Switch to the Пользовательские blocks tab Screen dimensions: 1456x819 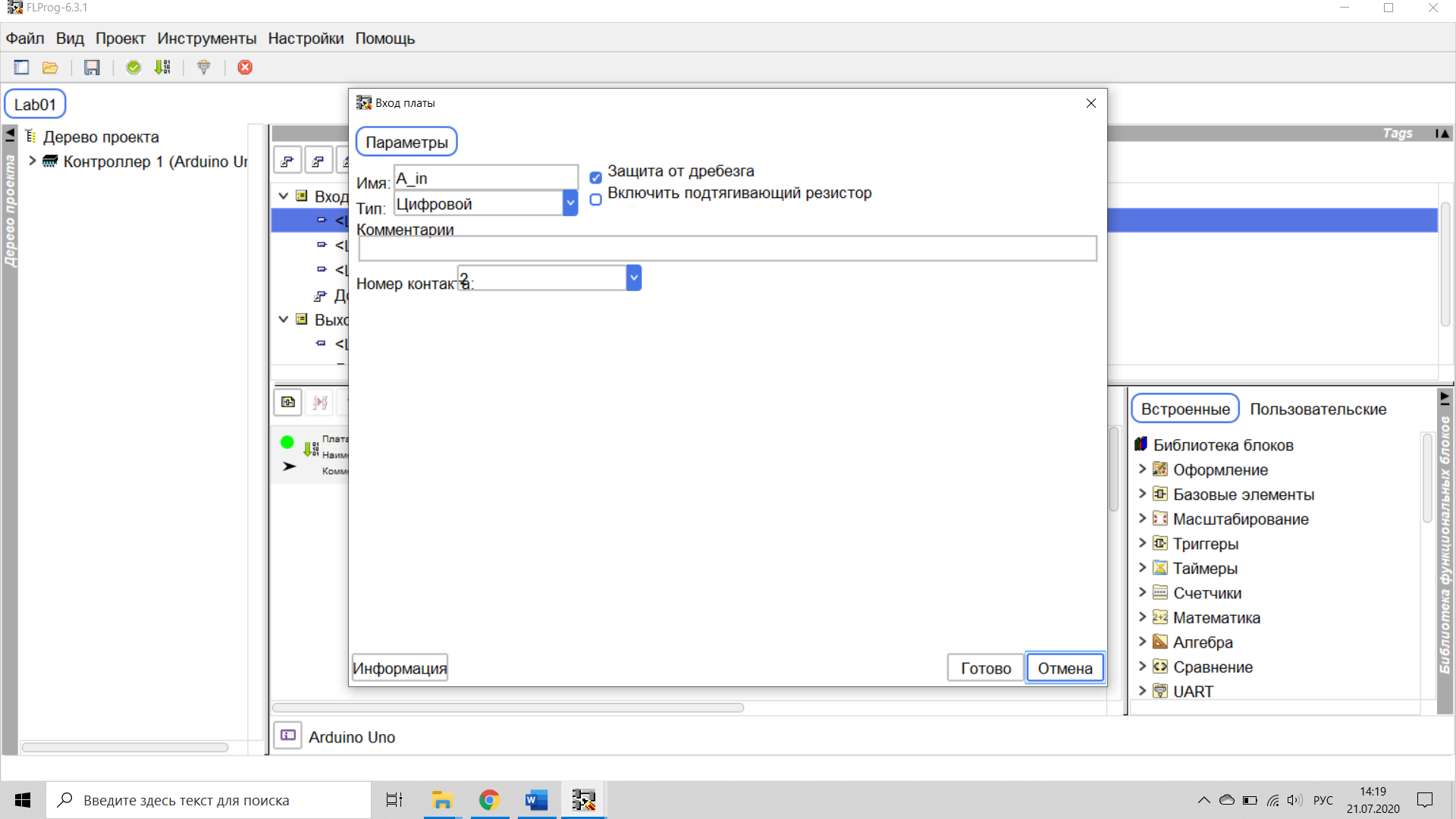tap(1318, 409)
